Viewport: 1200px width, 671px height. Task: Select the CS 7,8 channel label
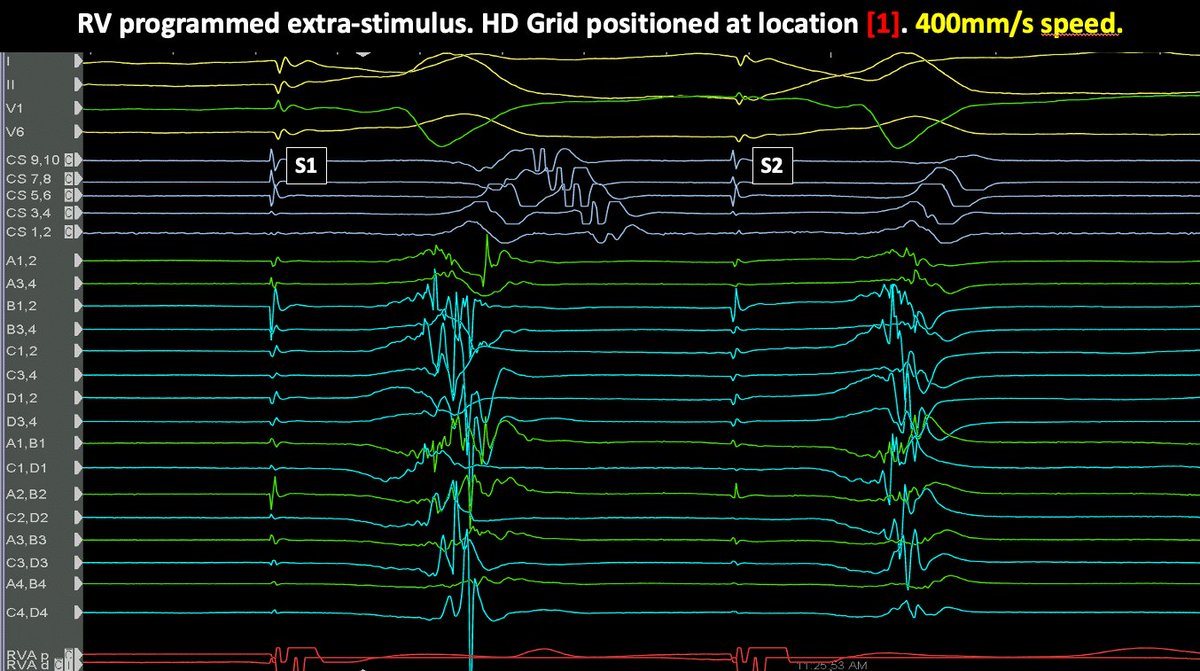tap(29, 178)
